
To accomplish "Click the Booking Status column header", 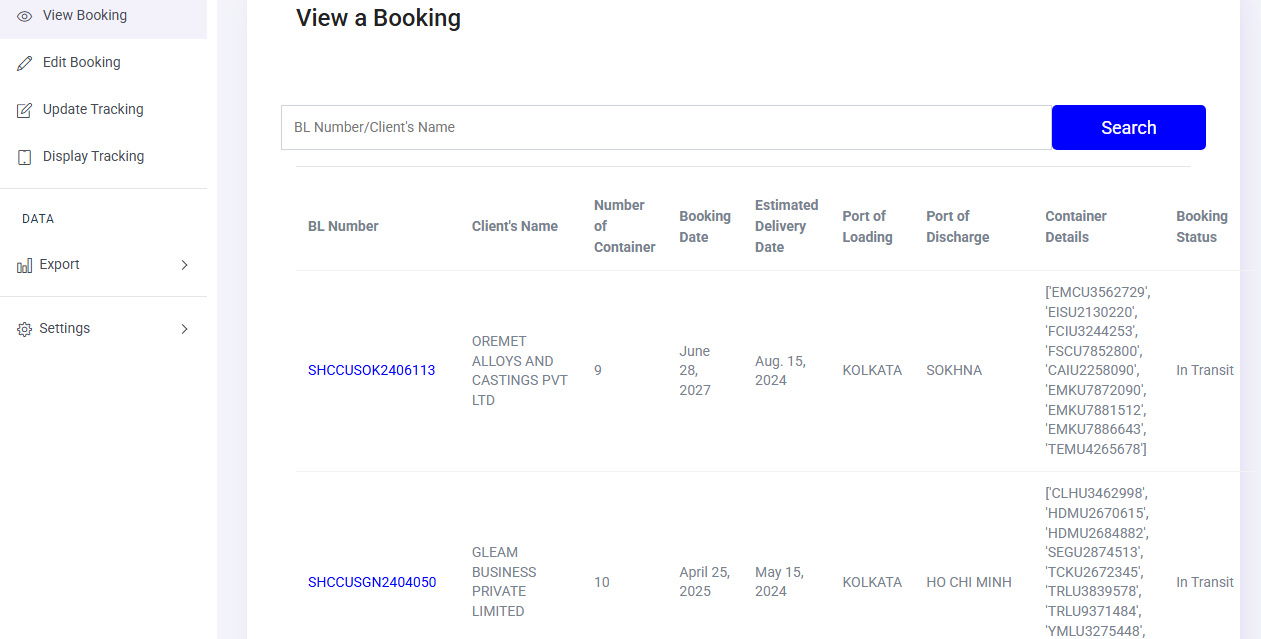I will click(x=1201, y=226).
